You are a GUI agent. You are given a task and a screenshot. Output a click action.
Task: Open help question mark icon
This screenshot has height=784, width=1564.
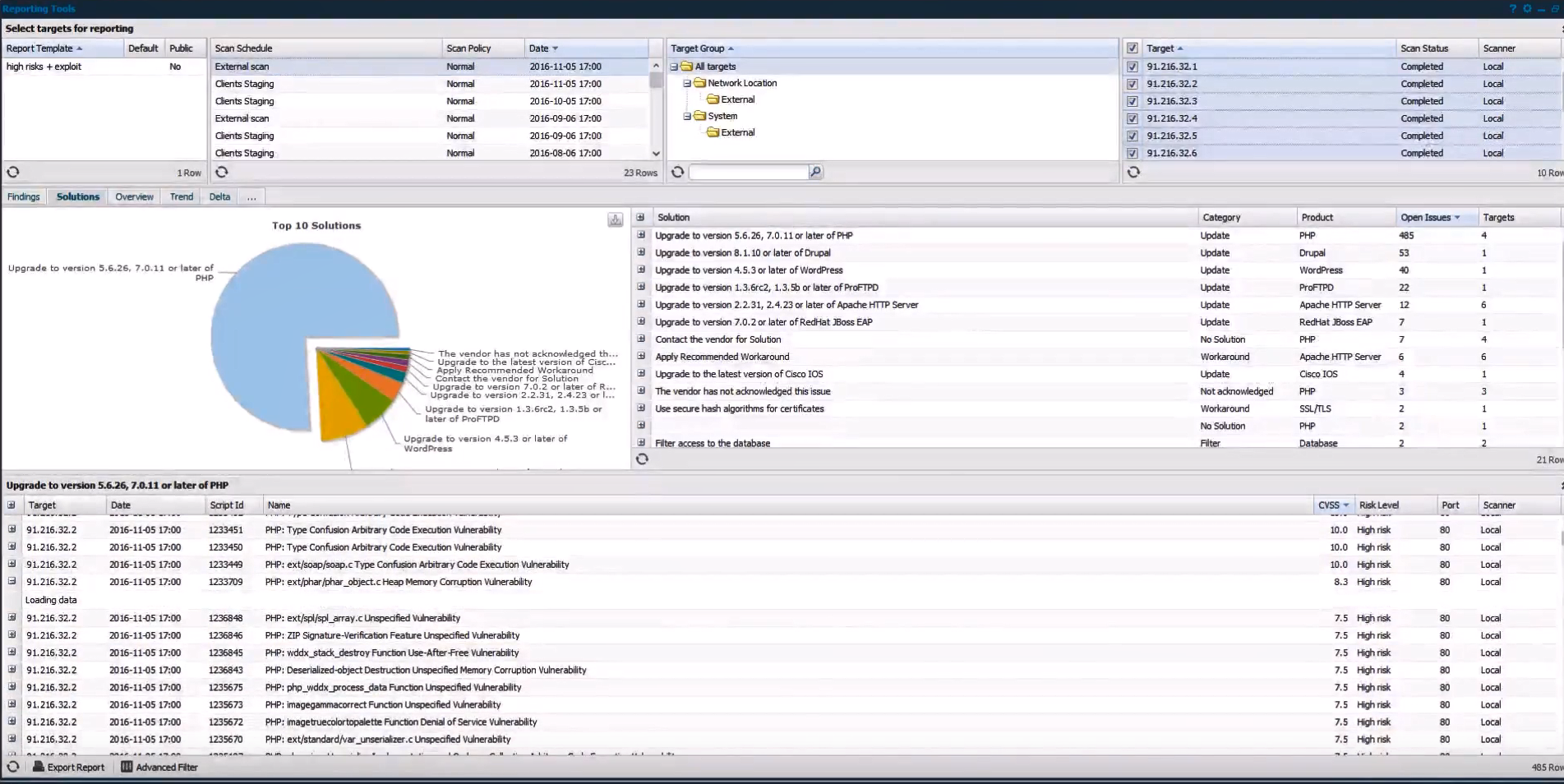coord(1512,8)
